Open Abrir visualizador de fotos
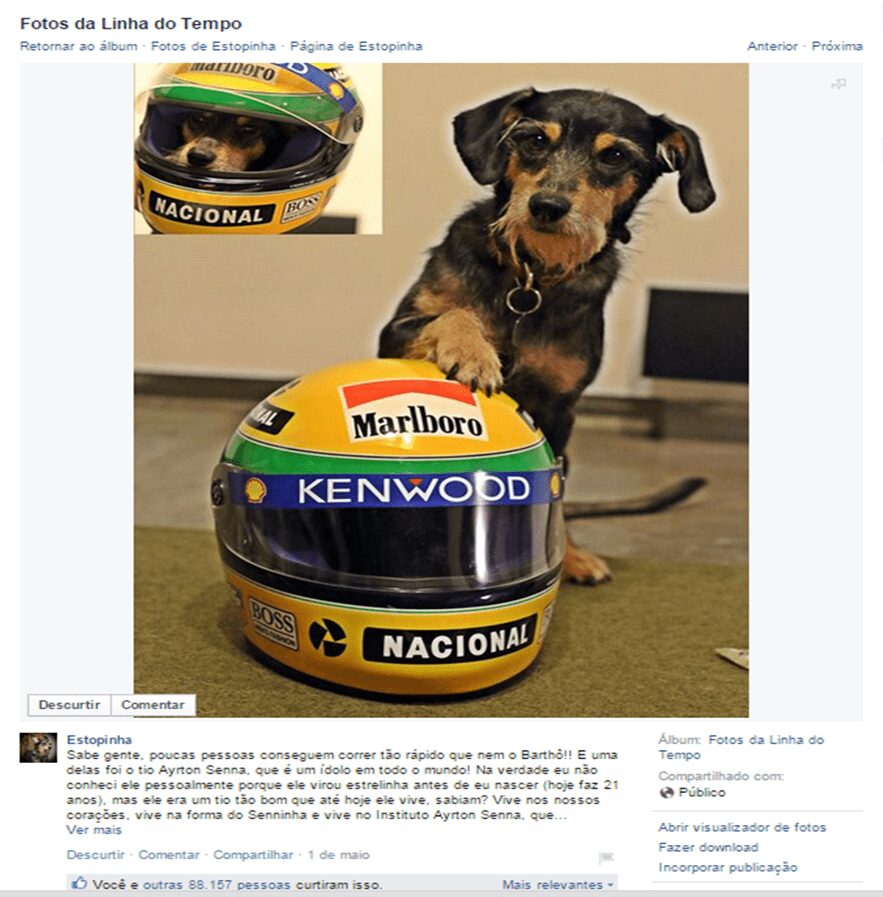 [742, 827]
